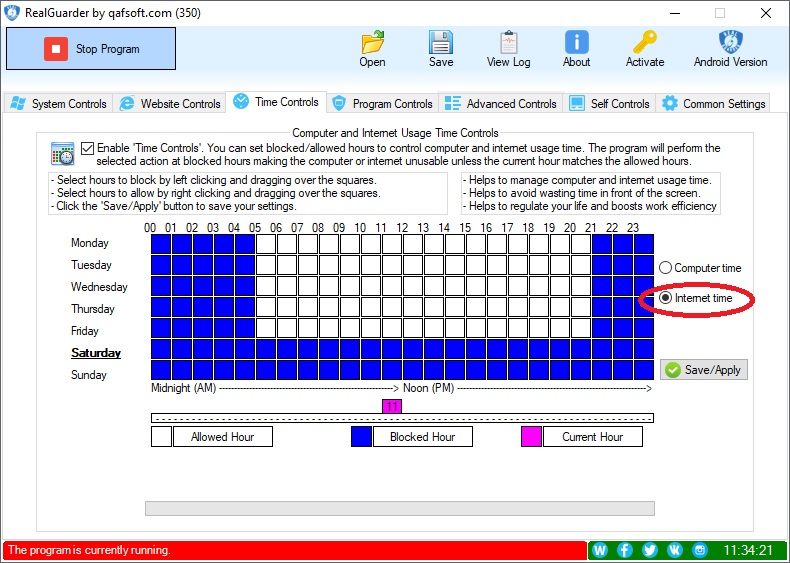Click the Instagram icon in status bar
The width and height of the screenshot is (790, 563).
(700, 550)
